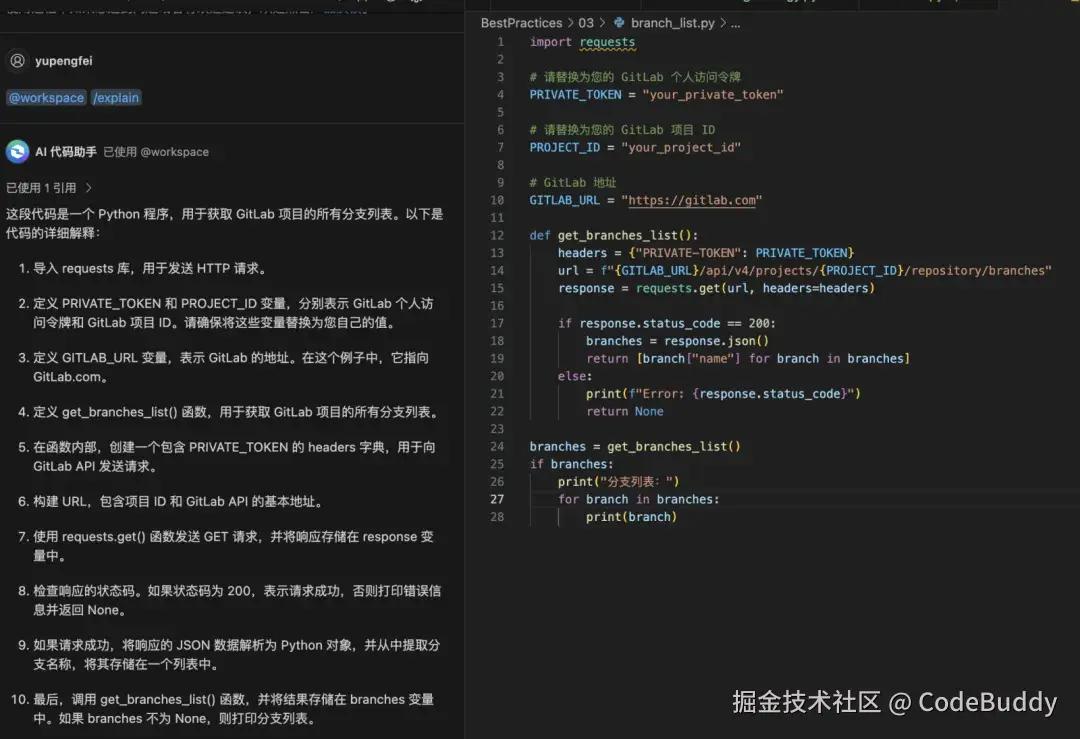Place cursor on the PRIVATE_TOKEN variable

coord(575,94)
